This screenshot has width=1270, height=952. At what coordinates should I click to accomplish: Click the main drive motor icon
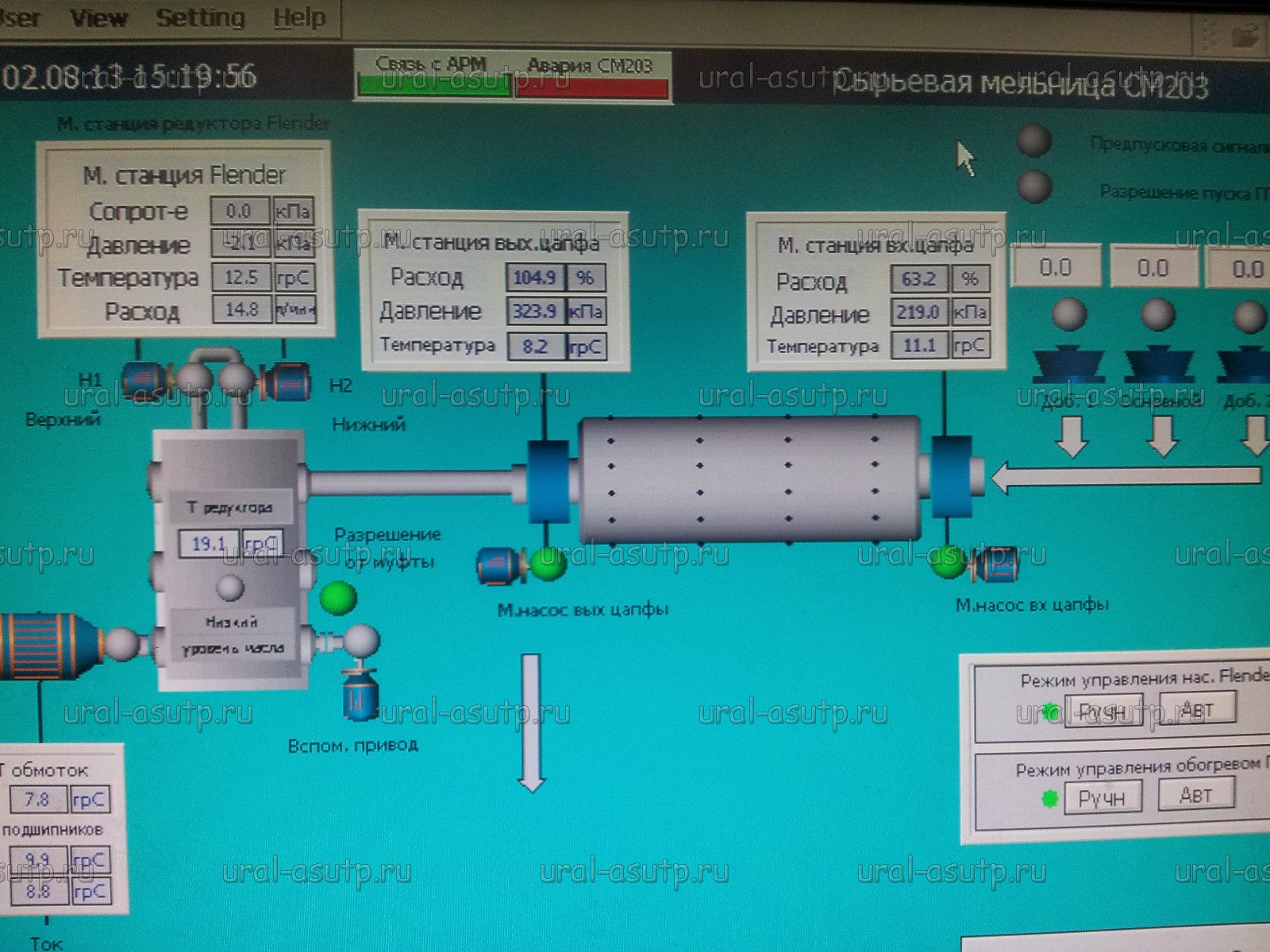[48, 644]
